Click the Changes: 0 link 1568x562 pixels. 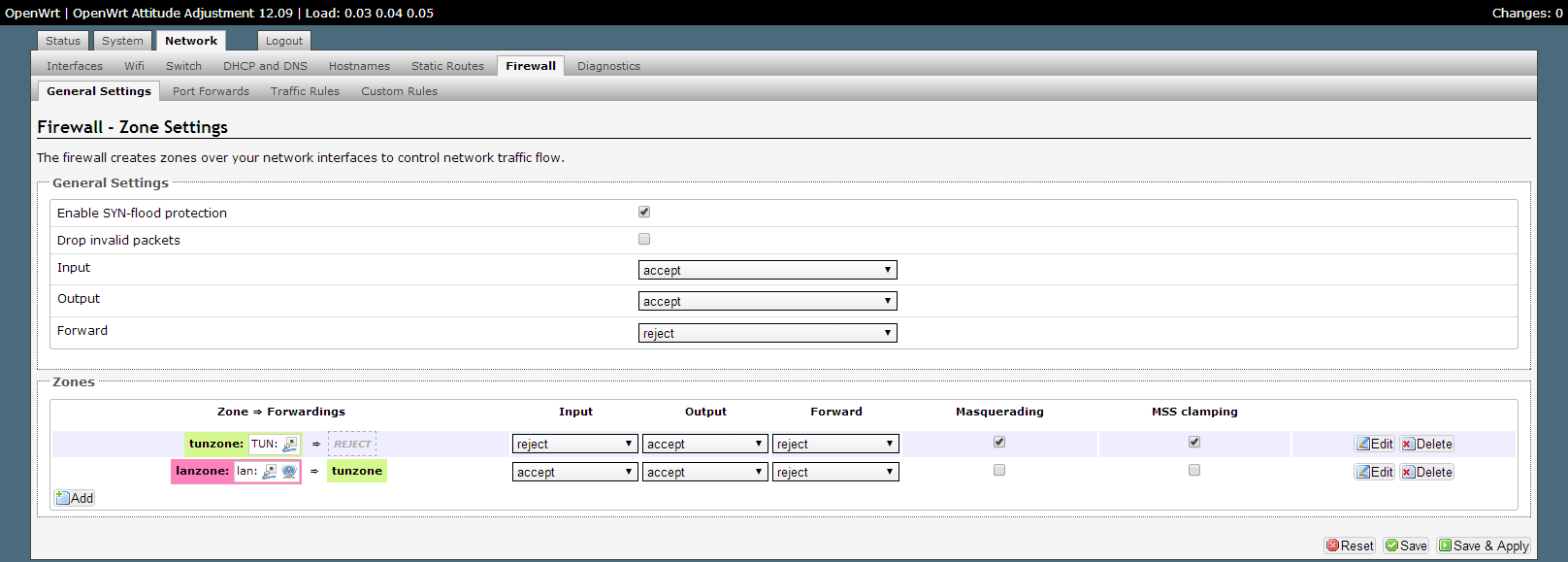coord(1527,13)
